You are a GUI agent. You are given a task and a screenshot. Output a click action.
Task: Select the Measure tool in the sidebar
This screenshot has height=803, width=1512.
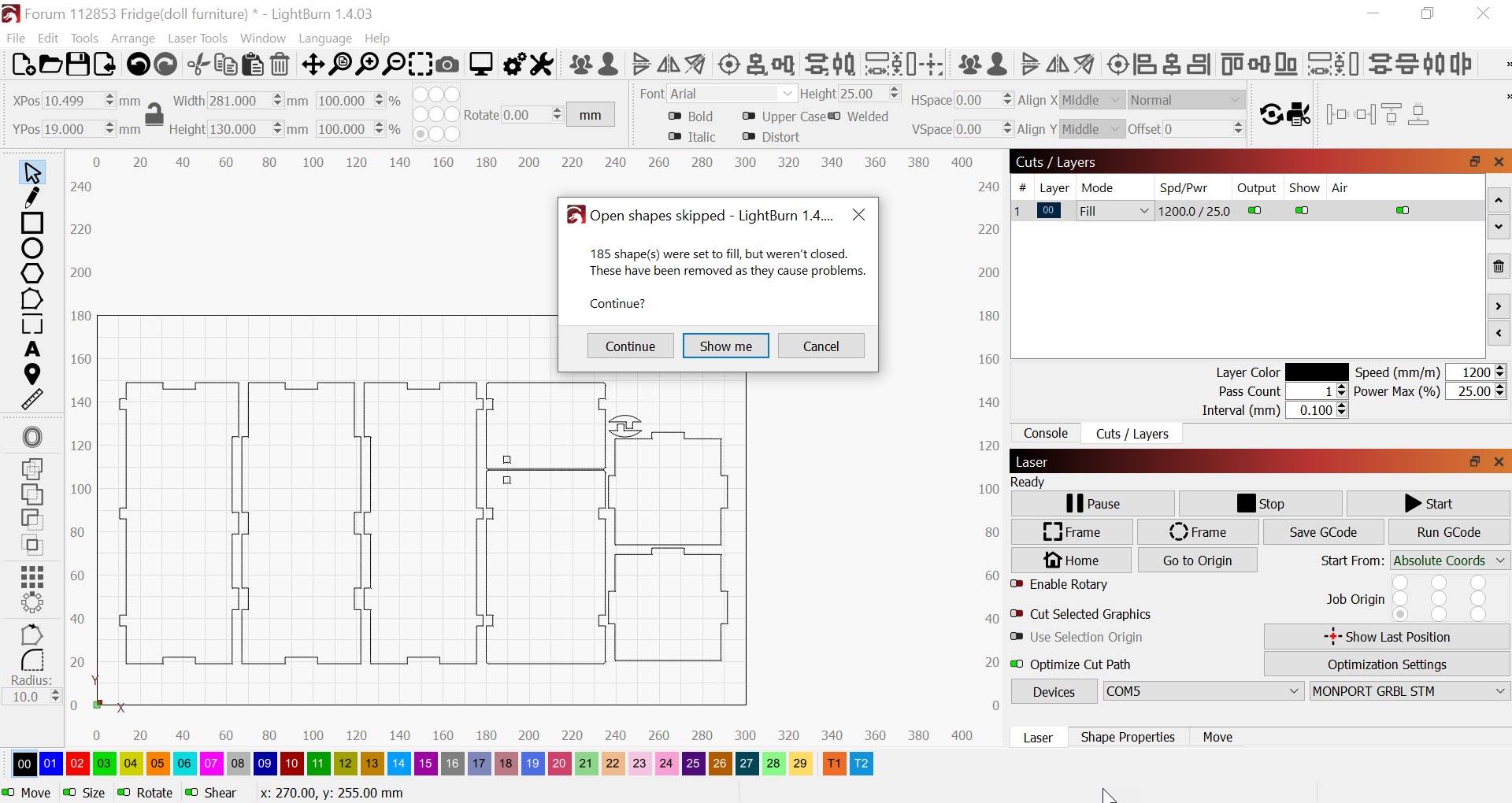[33, 399]
